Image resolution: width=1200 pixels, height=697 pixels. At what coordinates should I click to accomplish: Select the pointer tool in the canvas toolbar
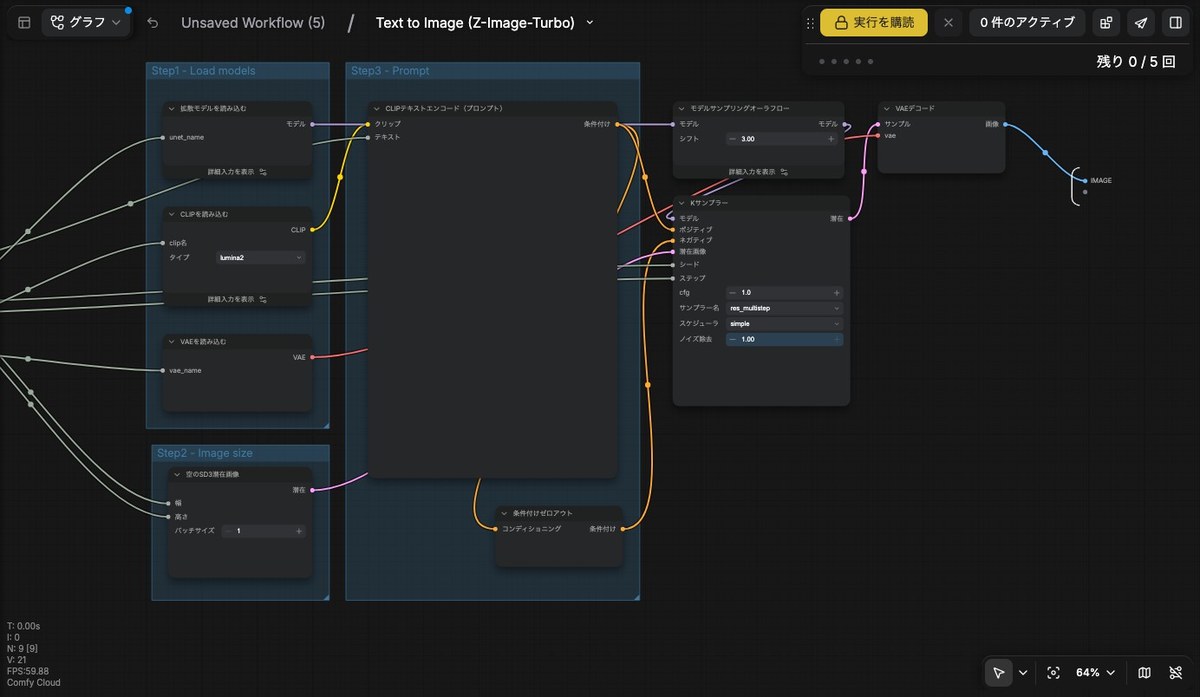(x=999, y=673)
